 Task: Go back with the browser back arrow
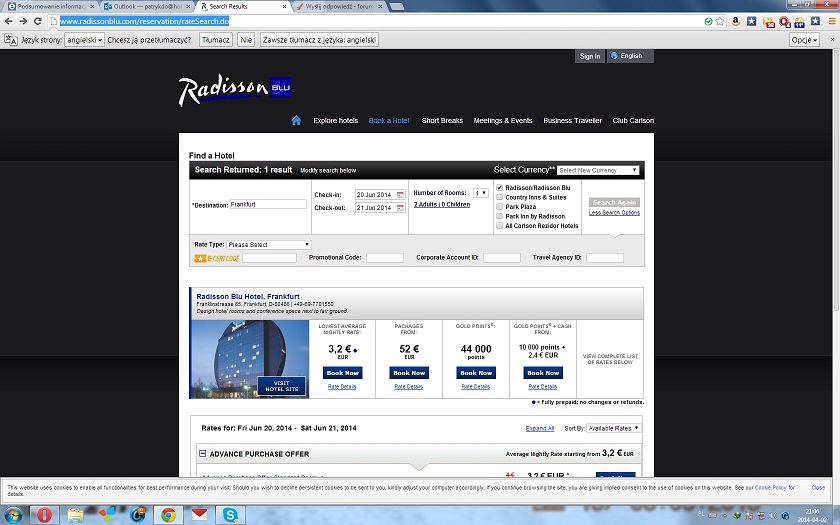coord(9,21)
